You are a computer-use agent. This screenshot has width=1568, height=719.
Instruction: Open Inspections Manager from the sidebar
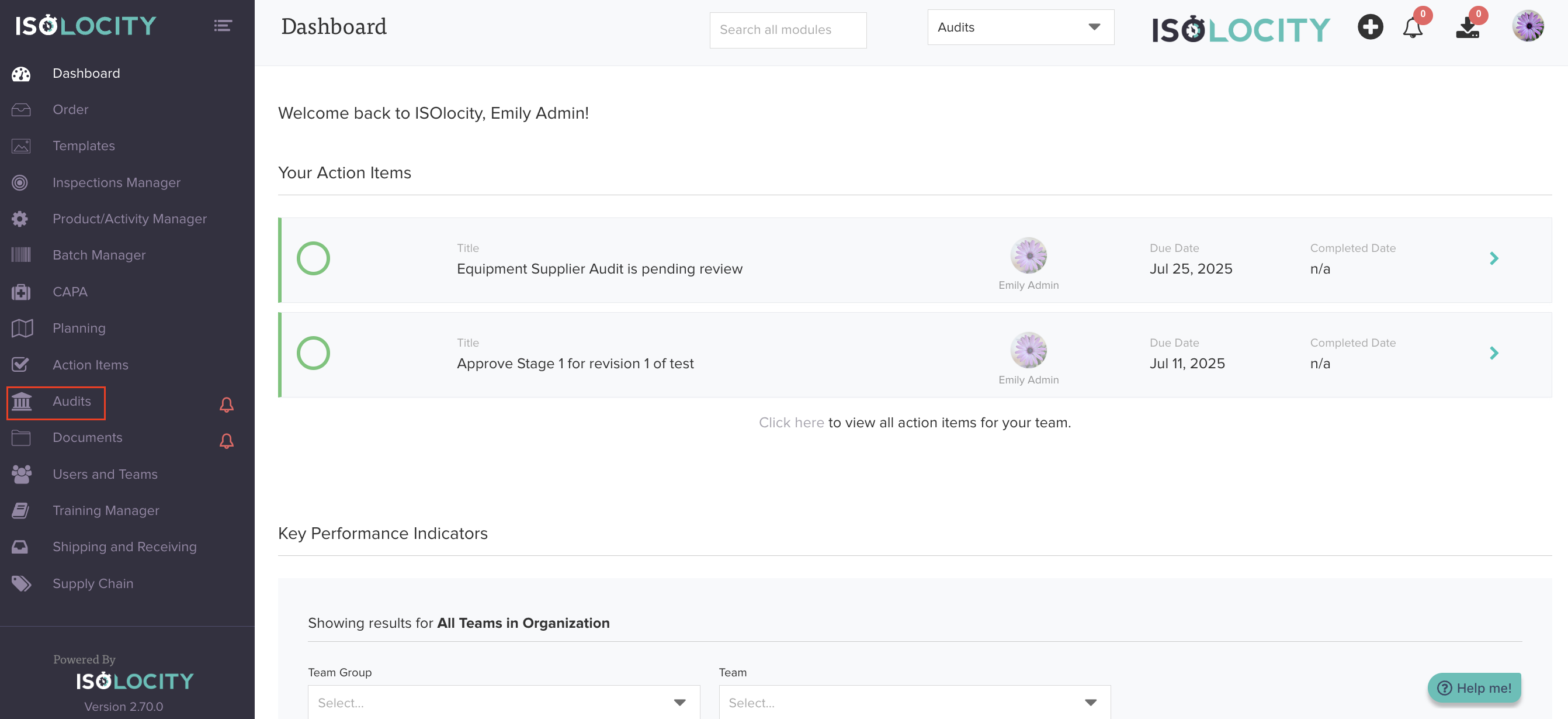coord(116,182)
